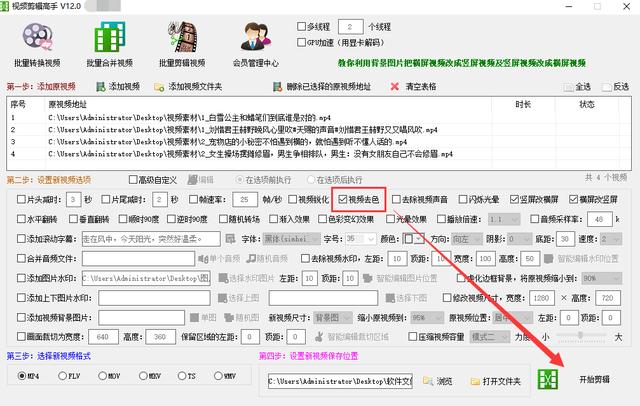Click the 反选 icon

click(x=607, y=87)
